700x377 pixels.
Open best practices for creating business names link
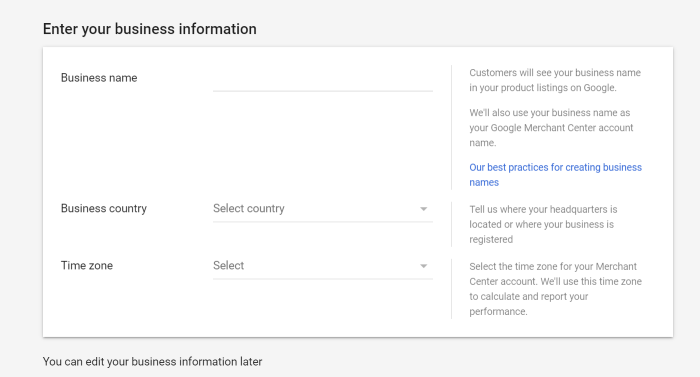tap(555, 175)
